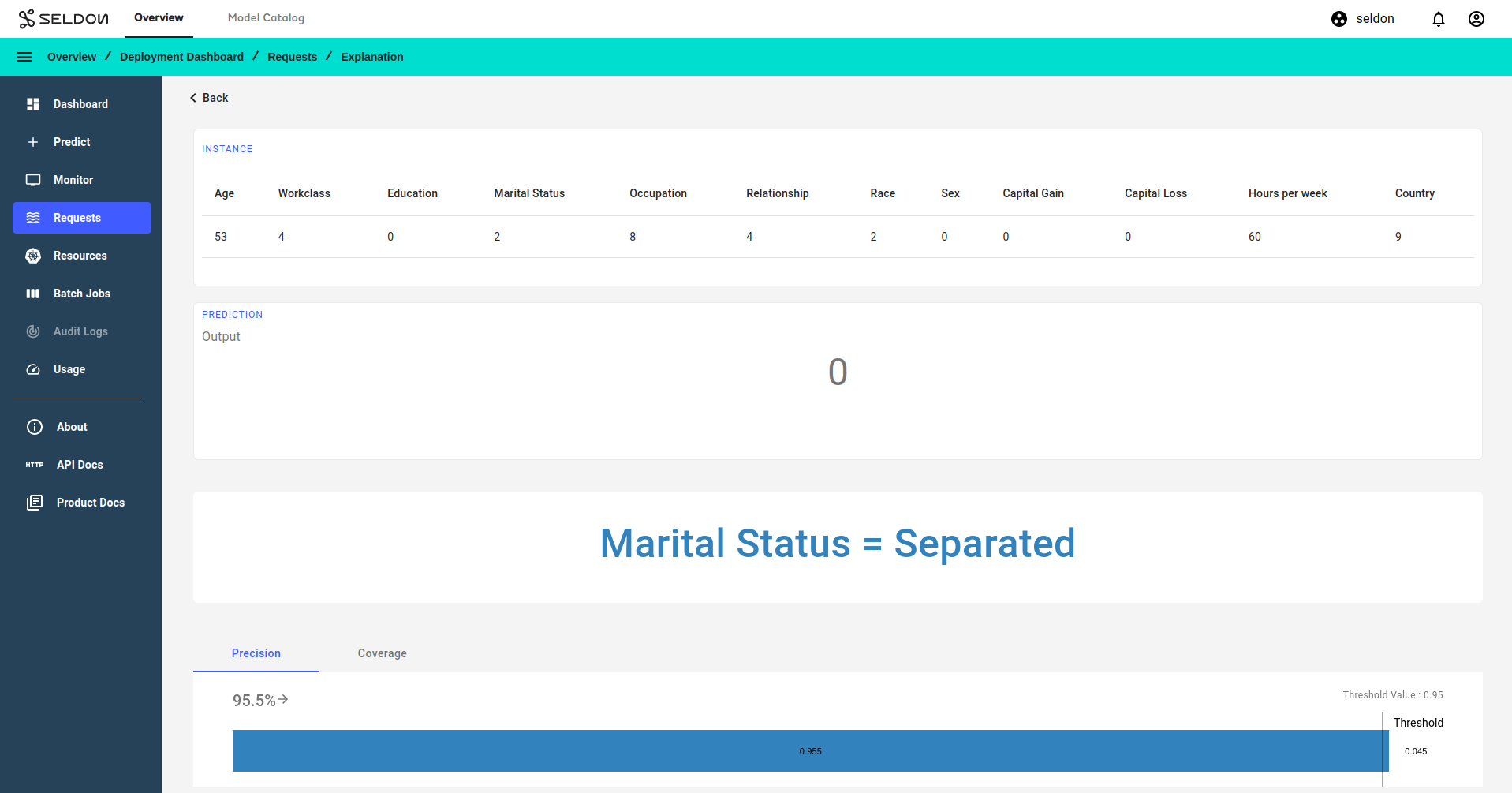Click the Occupation column header

[x=658, y=193]
